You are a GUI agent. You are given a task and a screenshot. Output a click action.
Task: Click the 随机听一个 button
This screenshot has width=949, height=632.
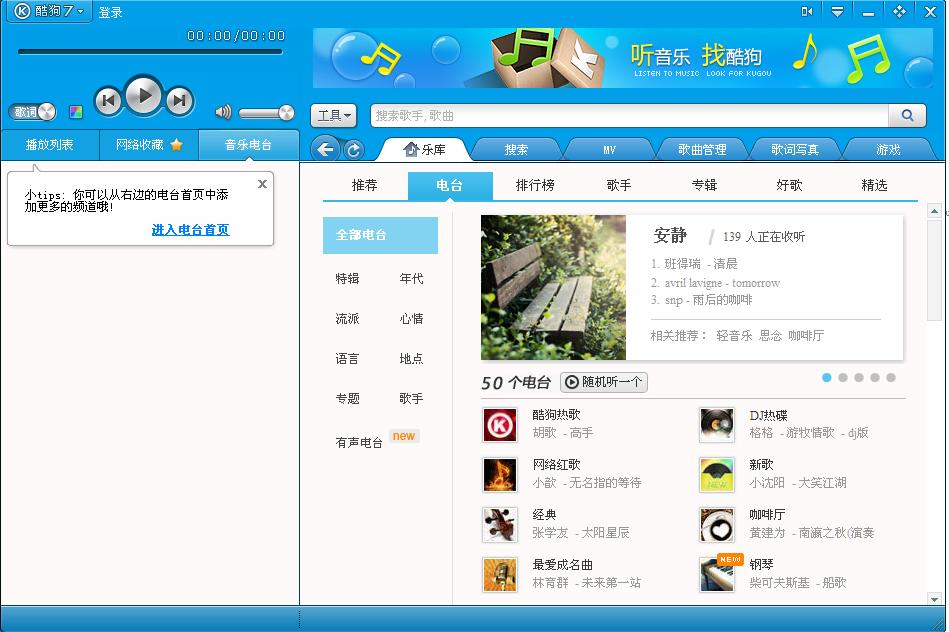604,382
